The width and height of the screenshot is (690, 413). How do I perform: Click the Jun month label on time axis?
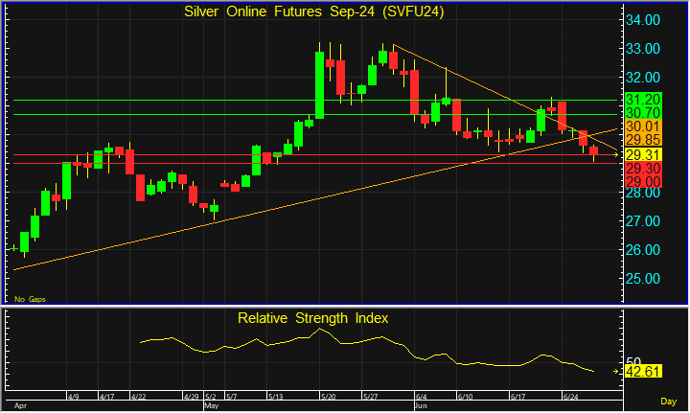click(421, 407)
